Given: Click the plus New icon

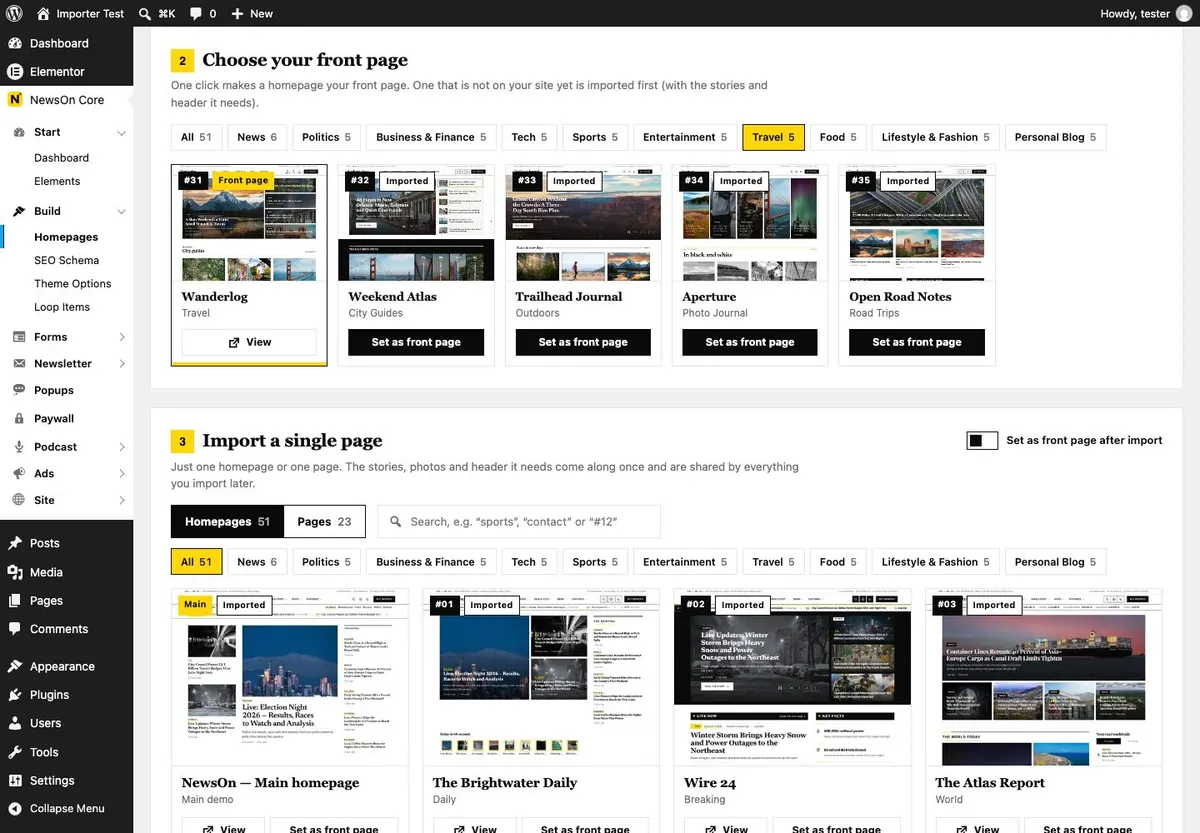Looking at the screenshot, I should [x=237, y=14].
